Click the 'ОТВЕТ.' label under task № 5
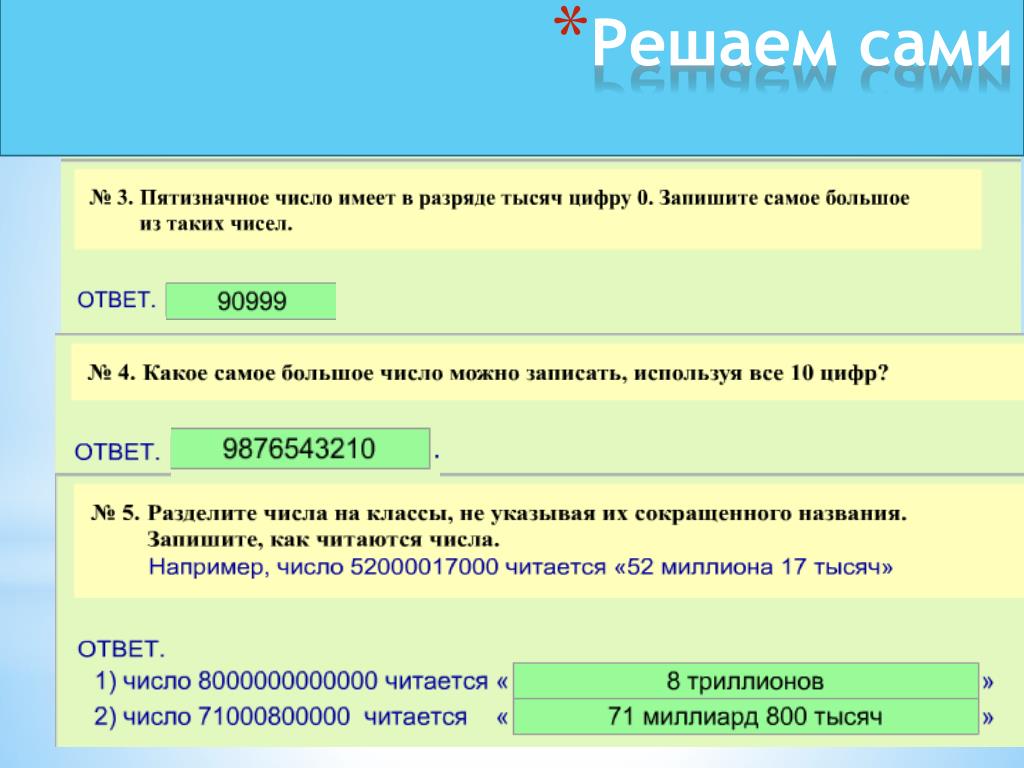Image resolution: width=1024 pixels, height=768 pixels. tap(121, 649)
